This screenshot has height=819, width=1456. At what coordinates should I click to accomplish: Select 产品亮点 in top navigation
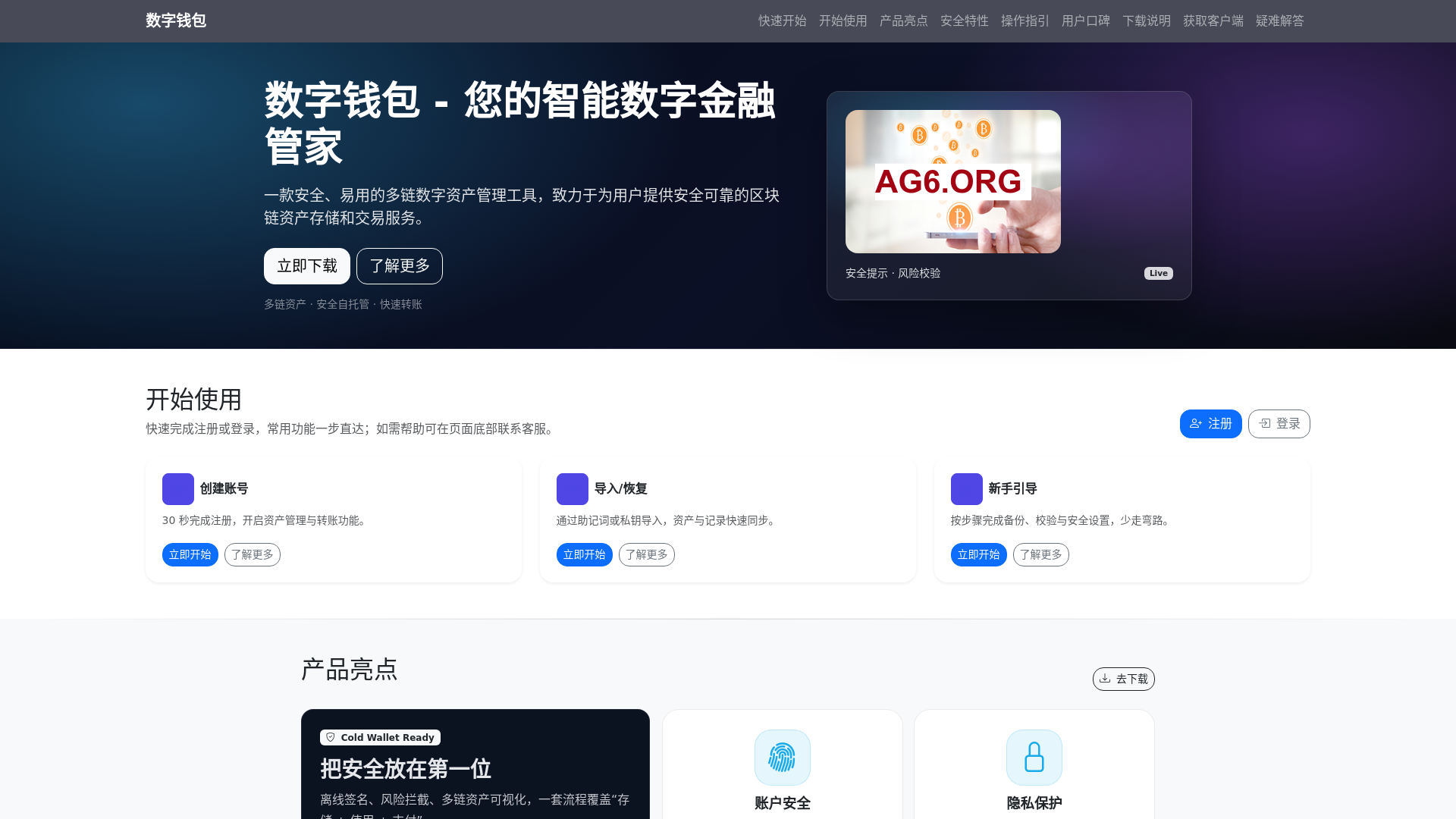click(903, 20)
